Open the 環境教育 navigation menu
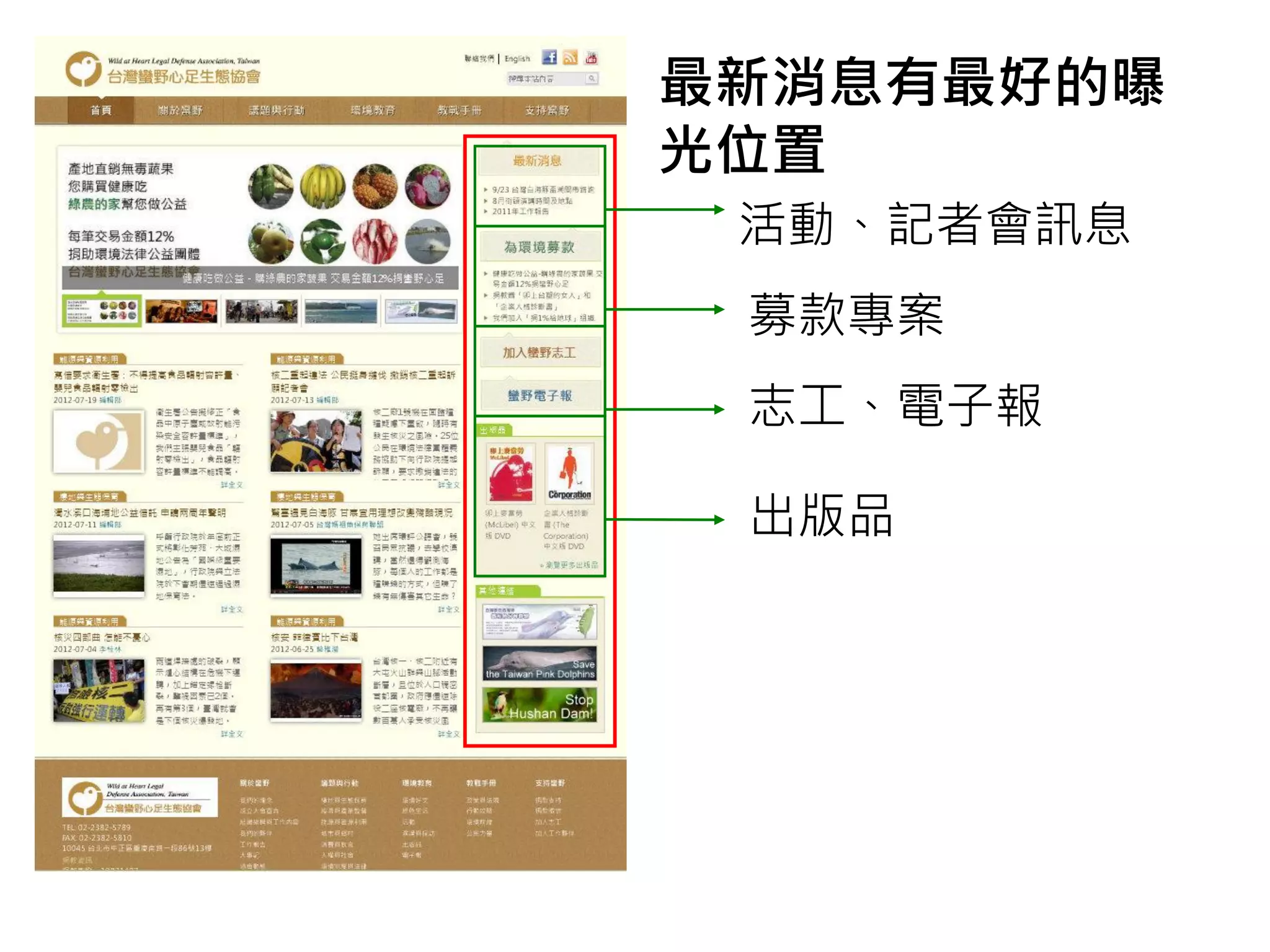1270x952 pixels. click(373, 110)
